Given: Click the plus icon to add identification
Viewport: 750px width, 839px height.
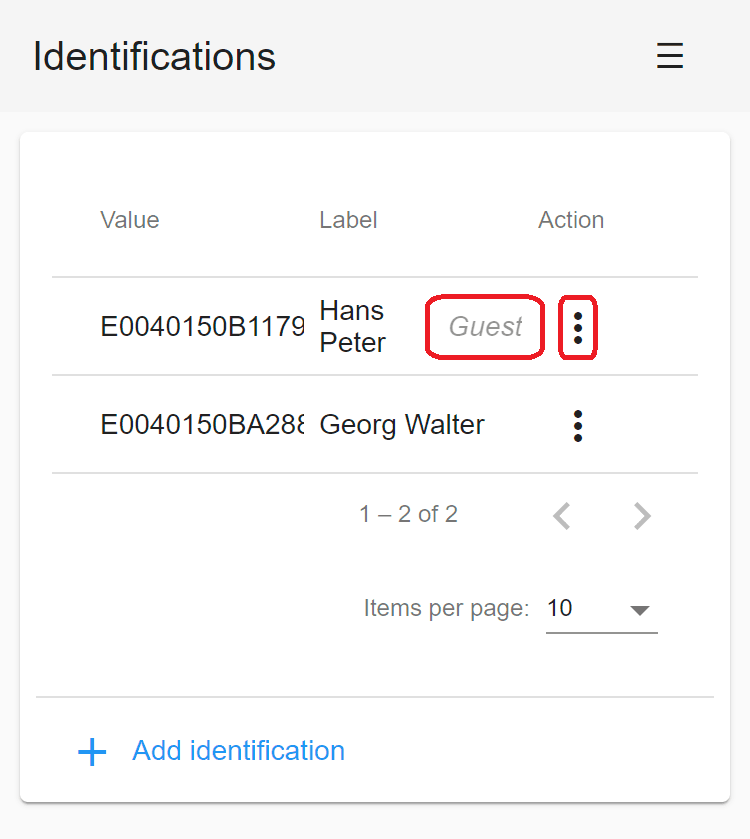Looking at the screenshot, I should [x=92, y=752].
